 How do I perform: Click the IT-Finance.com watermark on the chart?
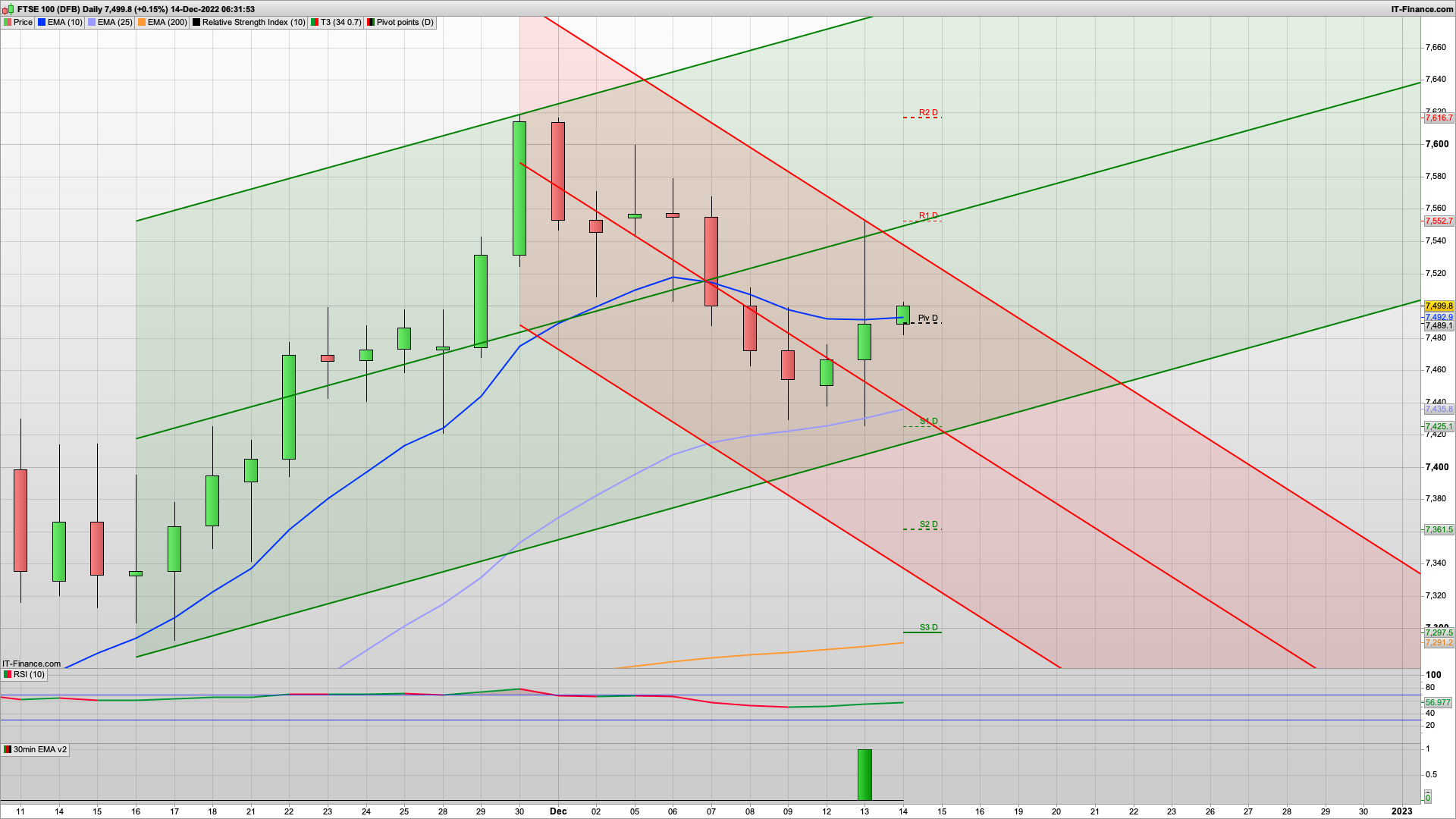tap(31, 663)
